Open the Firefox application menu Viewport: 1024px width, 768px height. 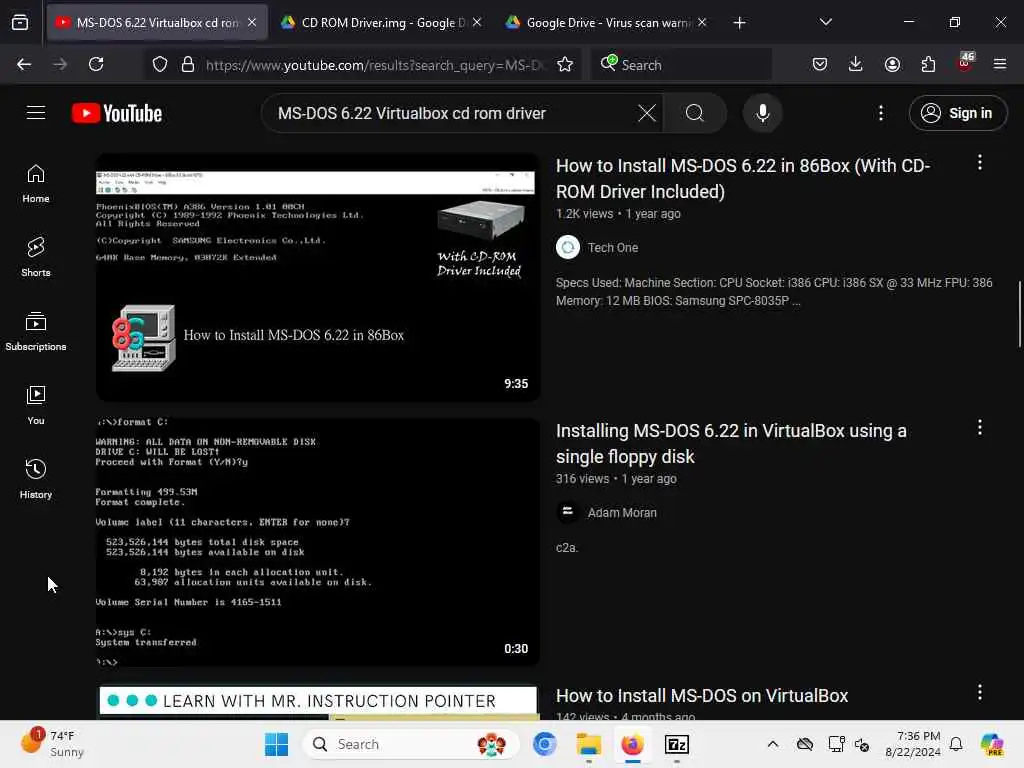coord(1000,64)
